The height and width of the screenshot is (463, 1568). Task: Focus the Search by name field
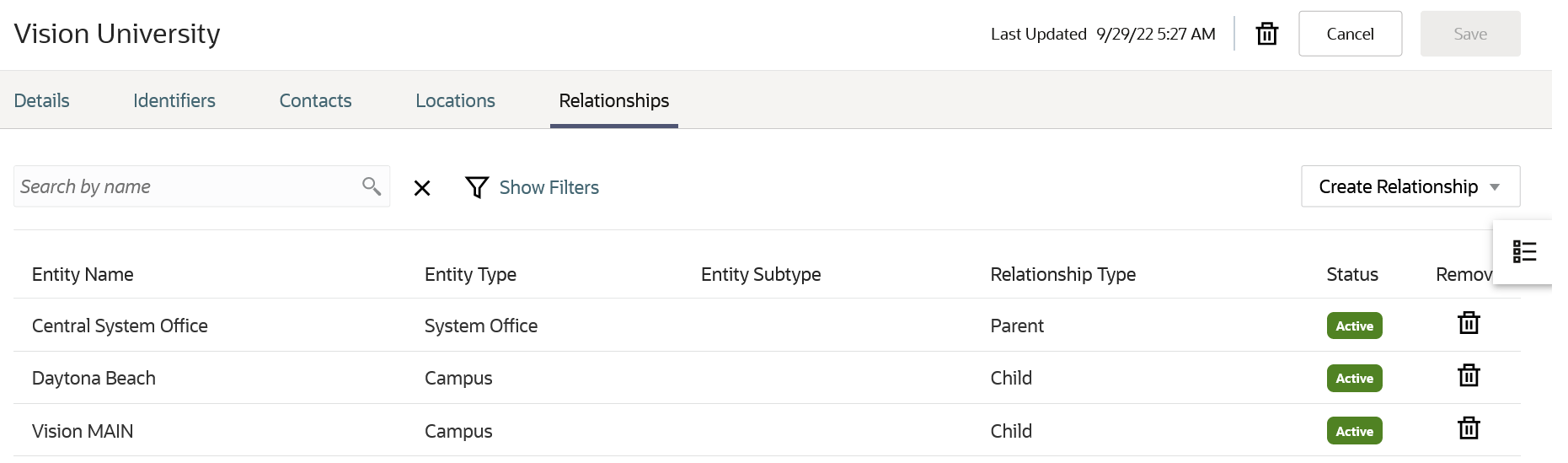pos(185,186)
